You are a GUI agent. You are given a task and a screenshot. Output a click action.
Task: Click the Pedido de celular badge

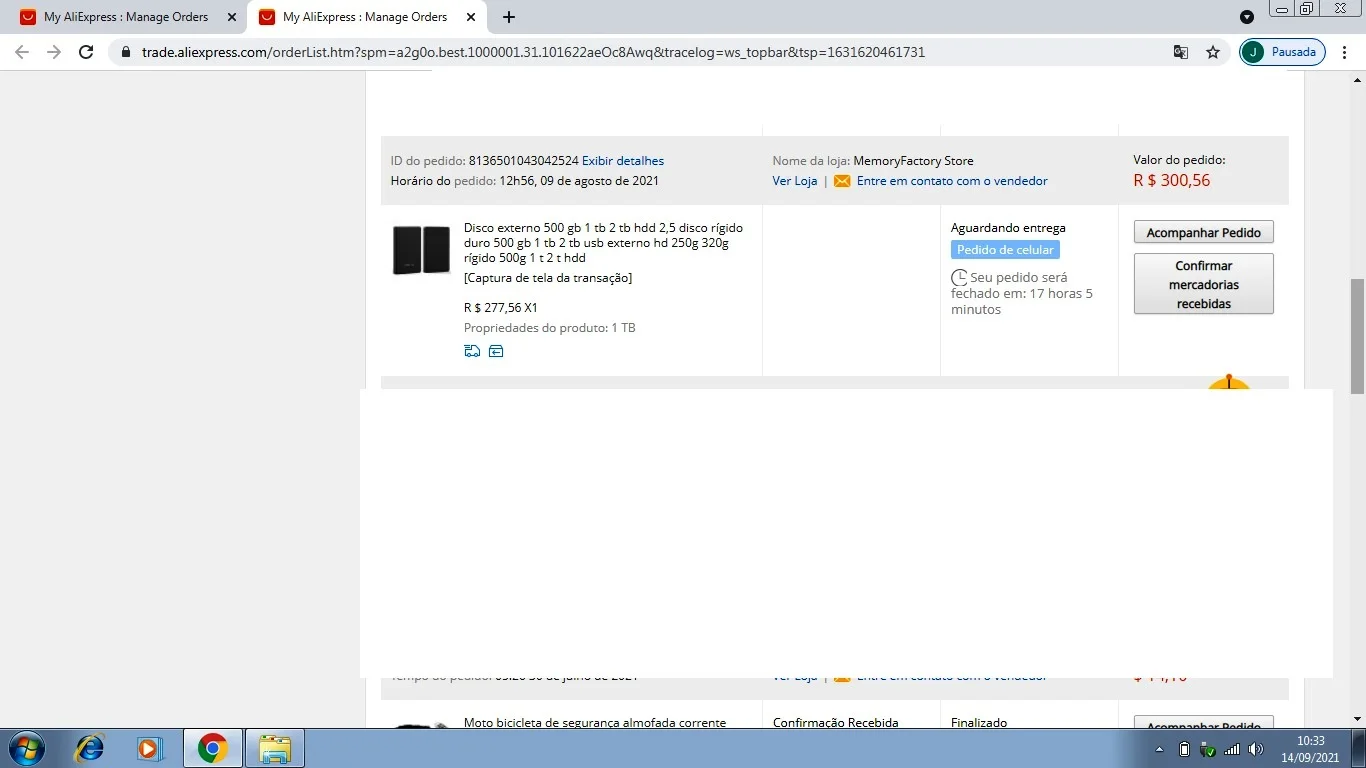pyautogui.click(x=1005, y=250)
